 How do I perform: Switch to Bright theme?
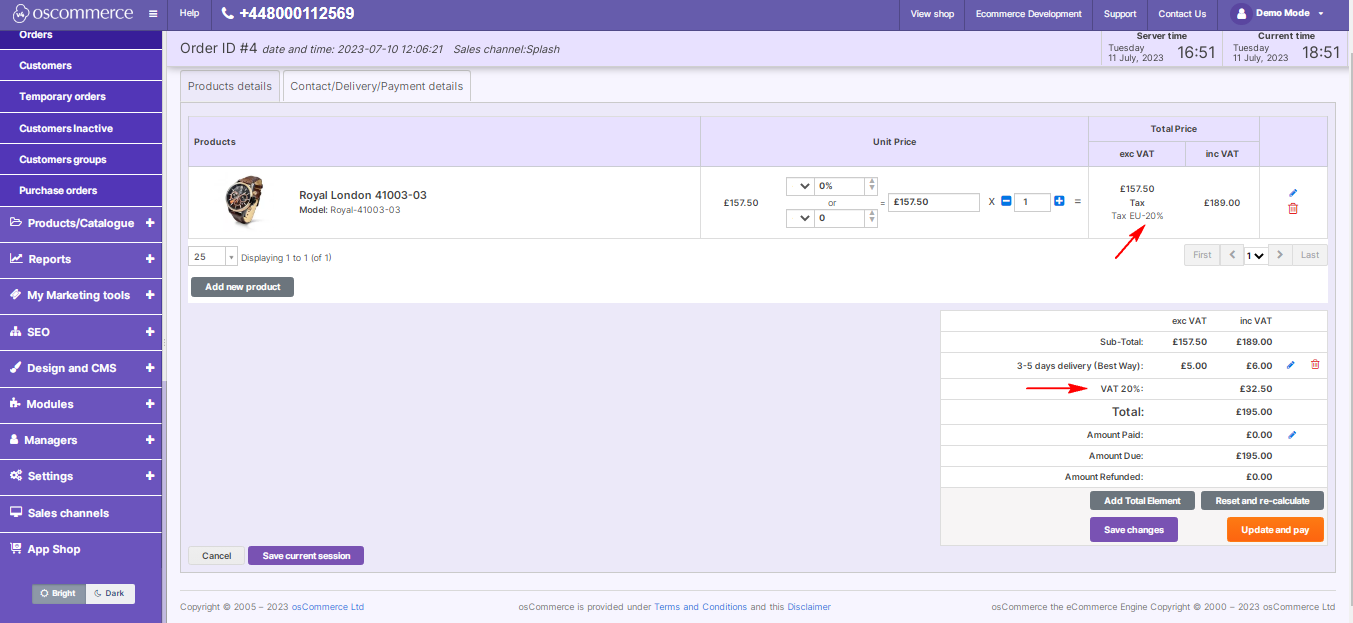point(58,593)
